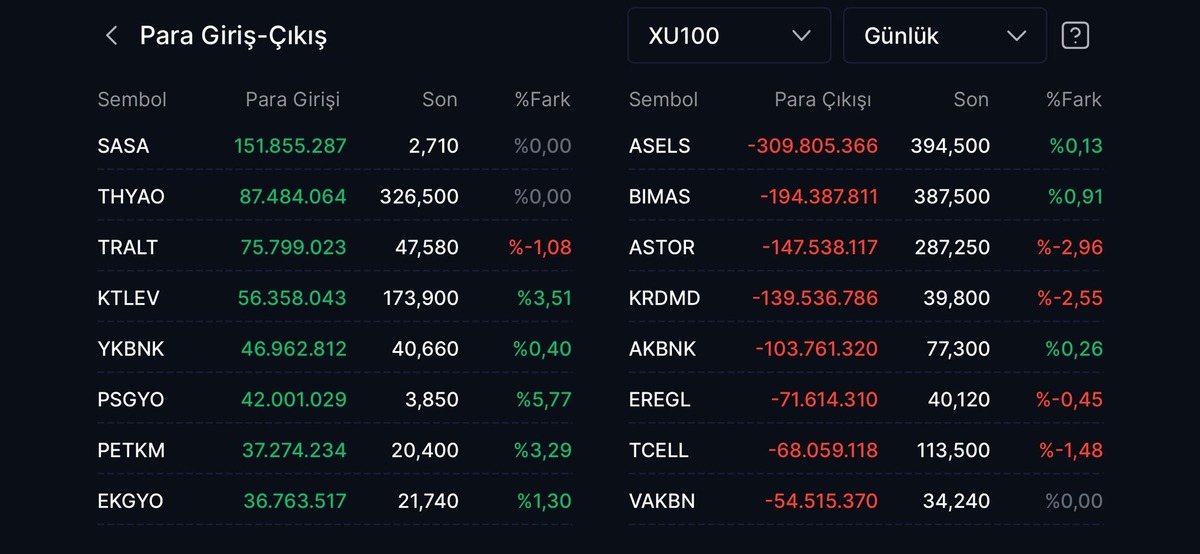
Task: Select the EKGYO inflow row
Action: click(x=335, y=501)
